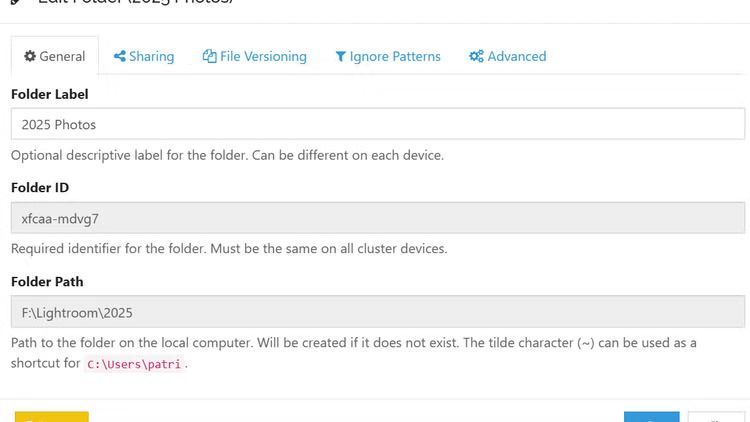The width and height of the screenshot is (750, 422).
Task: Focus the Folder Label field containing 2025 Photos
Action: 377,125
